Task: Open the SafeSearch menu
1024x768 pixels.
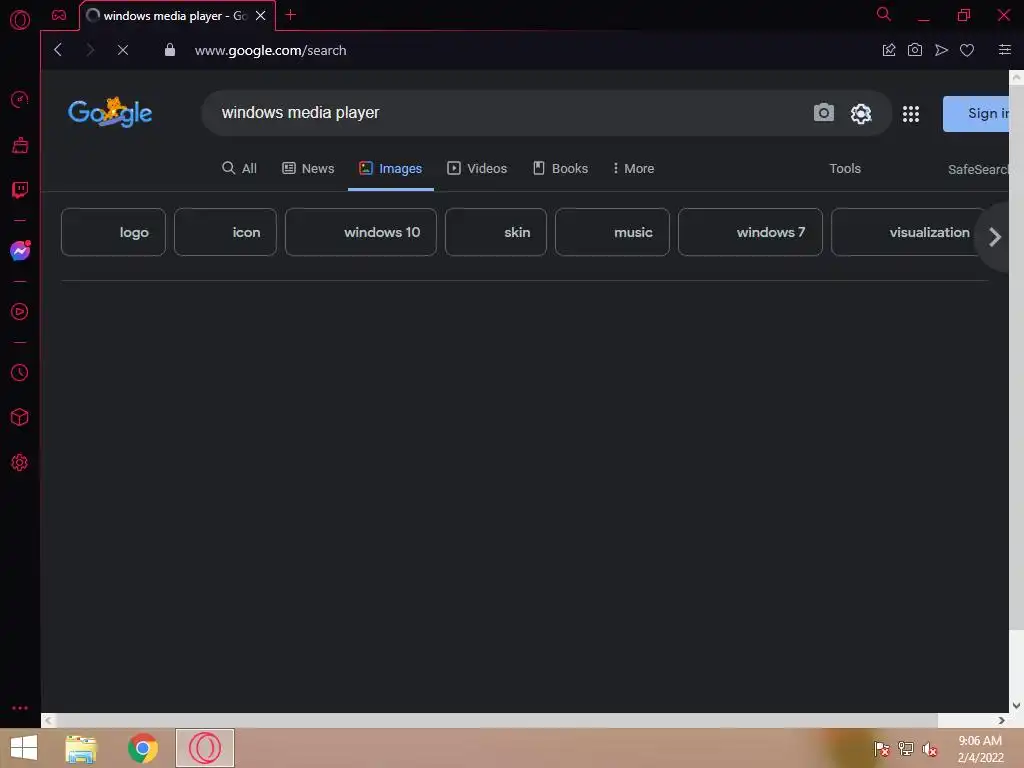Action: [x=978, y=169]
